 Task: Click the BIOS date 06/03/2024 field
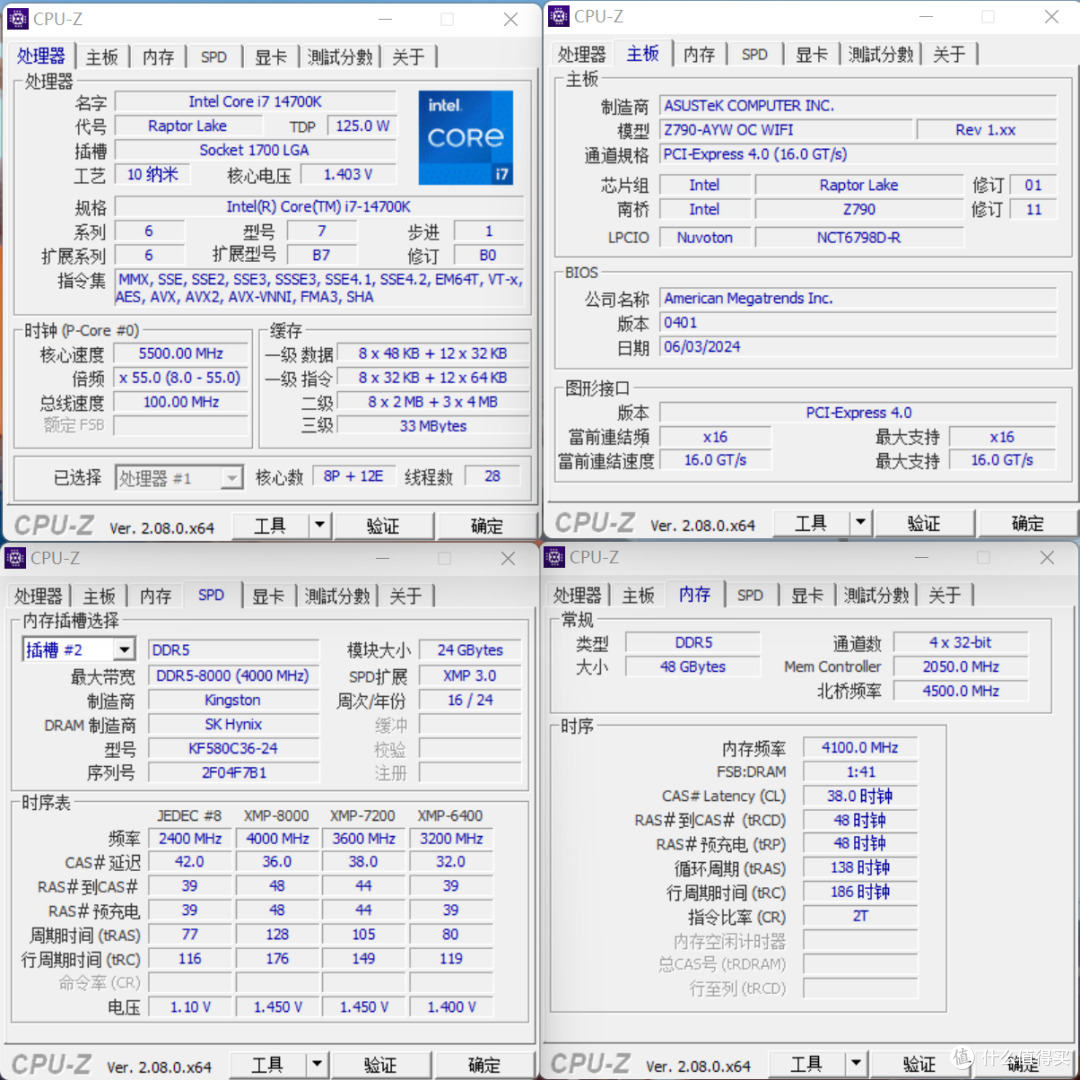click(x=858, y=346)
